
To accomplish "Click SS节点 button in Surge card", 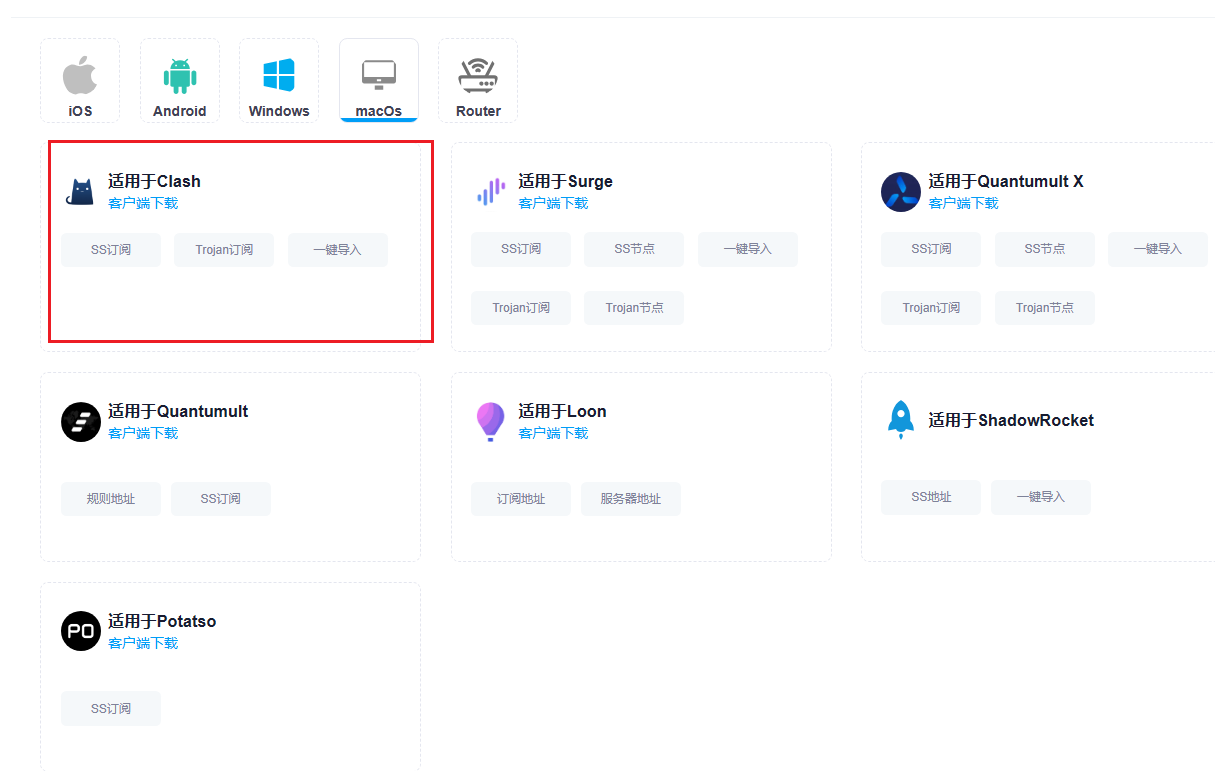I will click(x=634, y=249).
